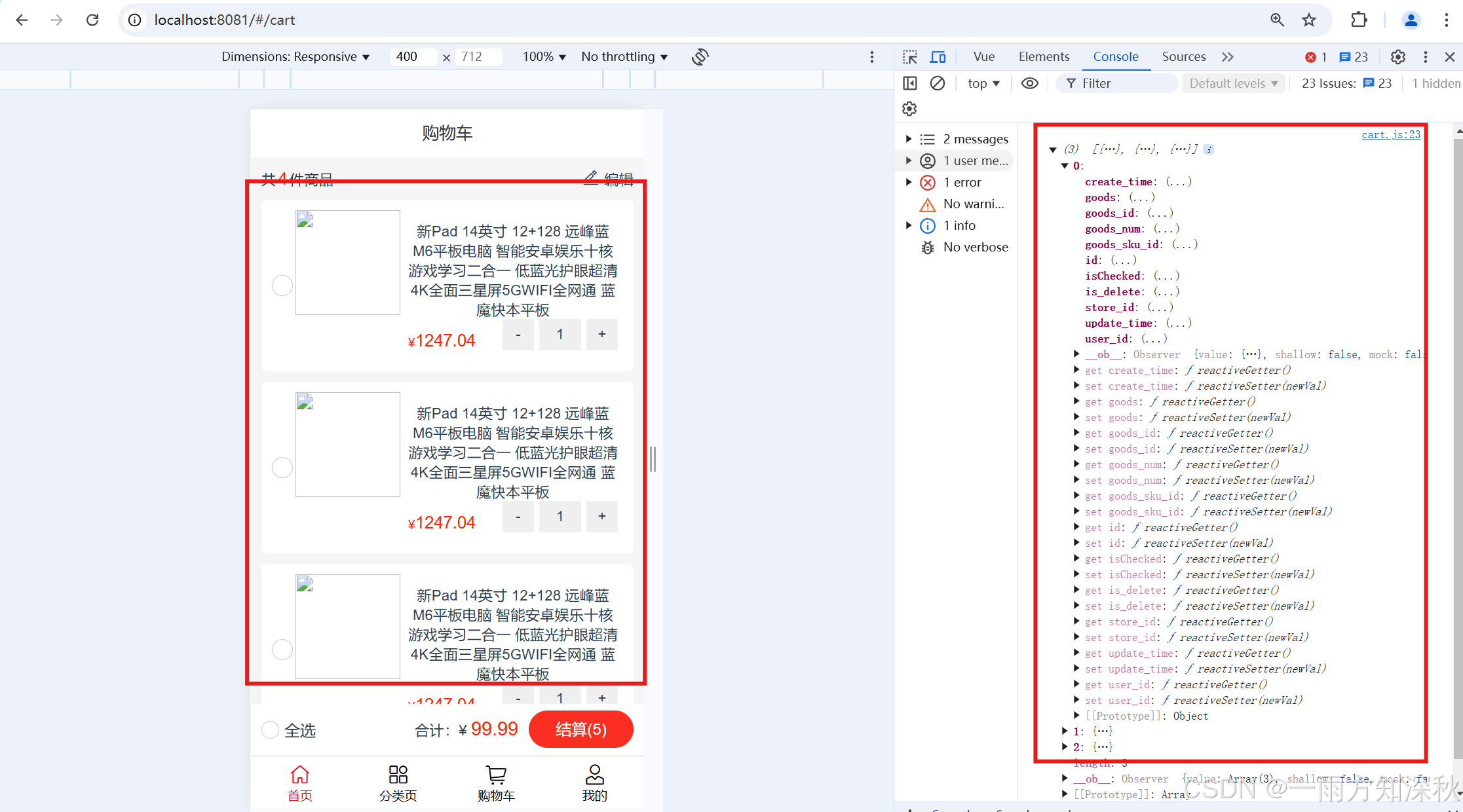Open the 分类页 bottom tab
1463x812 pixels.
(x=398, y=783)
